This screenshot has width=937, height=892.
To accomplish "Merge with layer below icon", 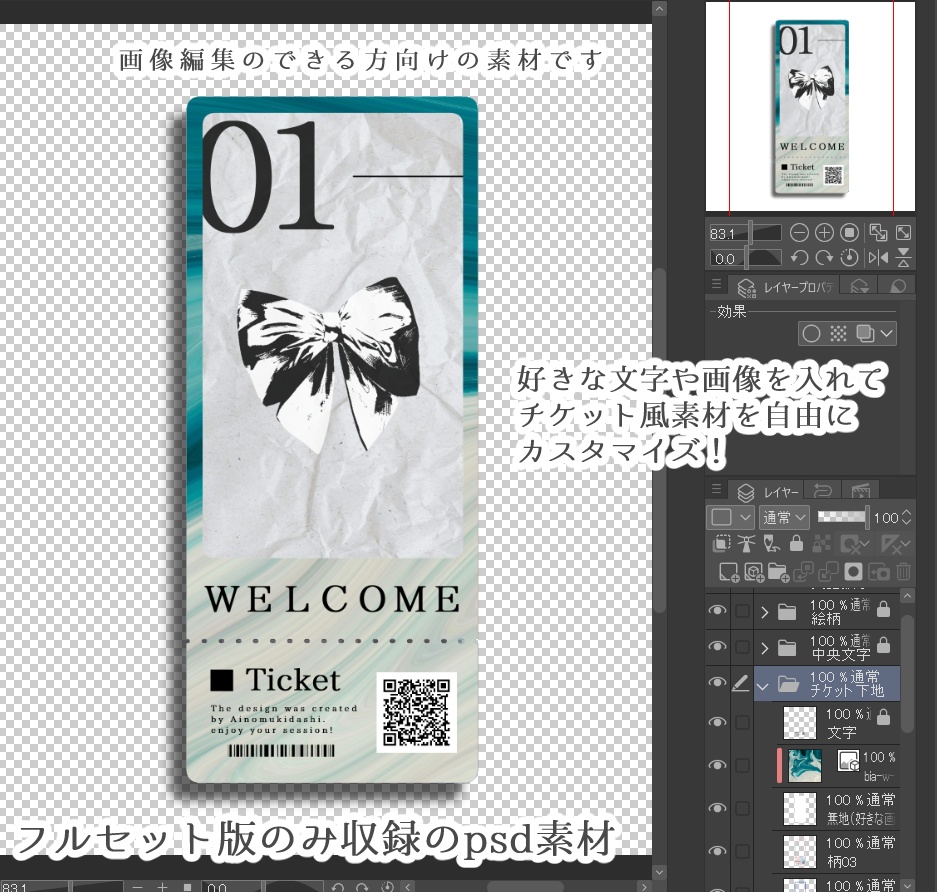I will 828,572.
